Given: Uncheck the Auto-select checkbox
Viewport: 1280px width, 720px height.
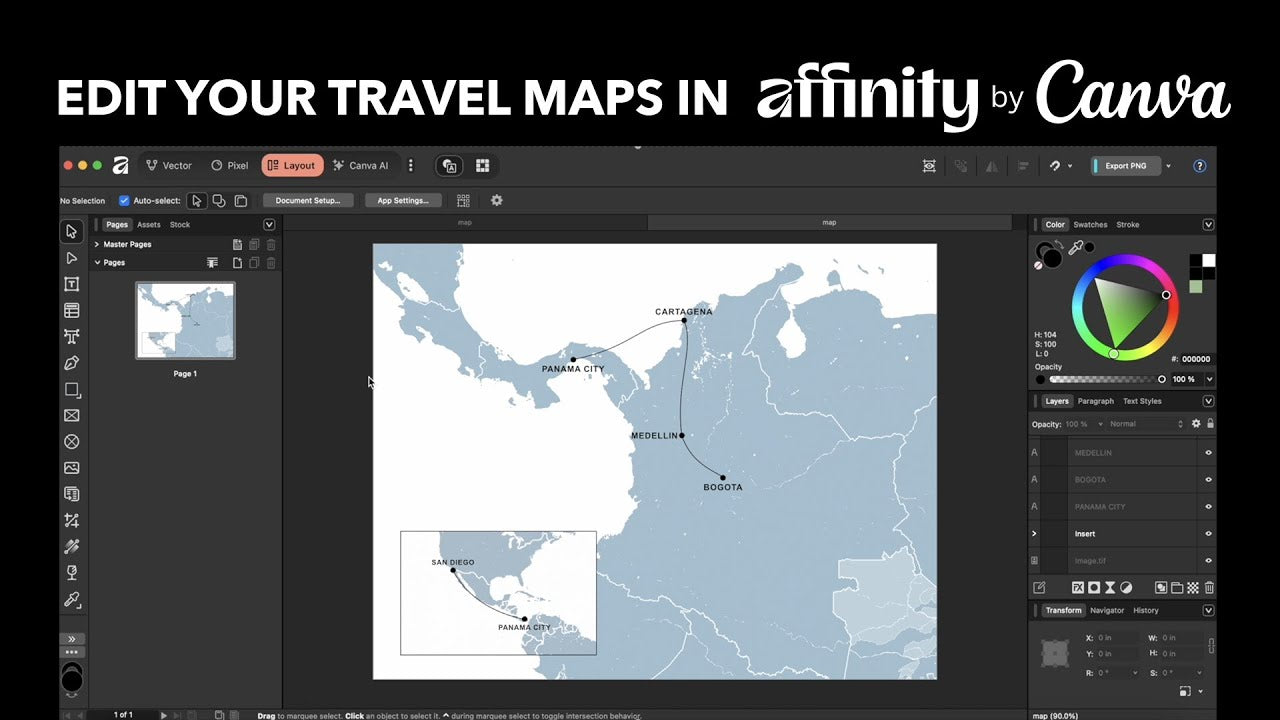Looking at the screenshot, I should pos(124,201).
